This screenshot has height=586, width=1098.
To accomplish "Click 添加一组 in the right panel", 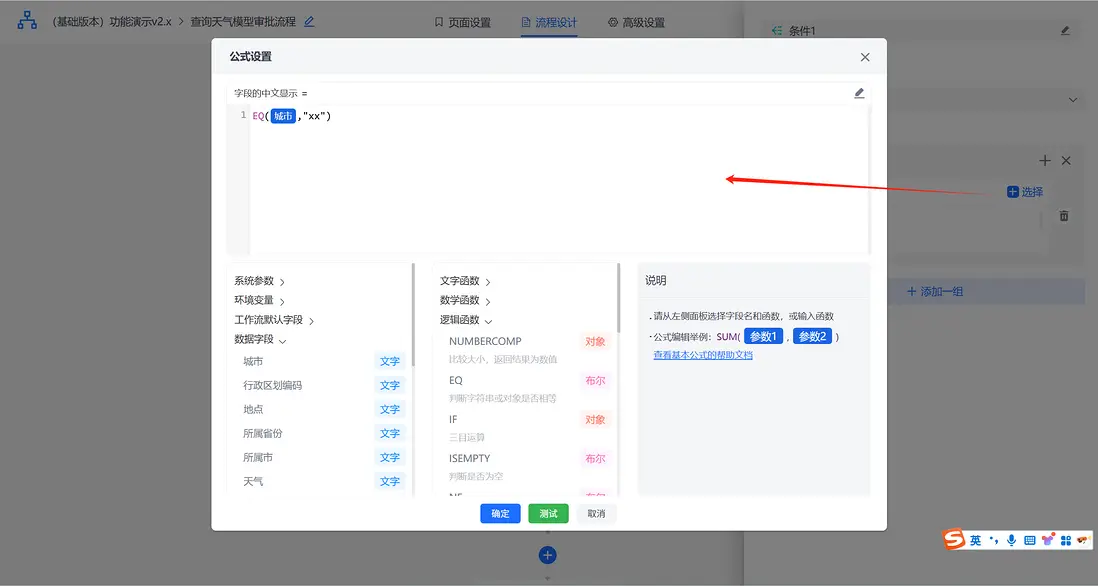I will tap(936, 291).
